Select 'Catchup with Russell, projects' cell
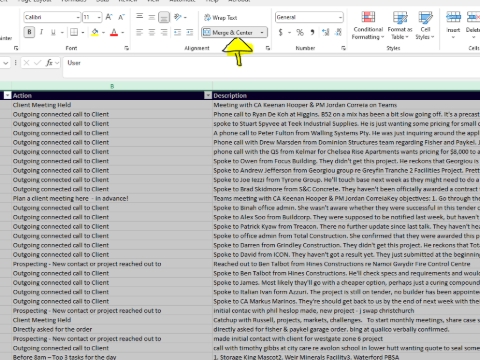Viewport: 480px width, 360px height. click(x=346, y=320)
